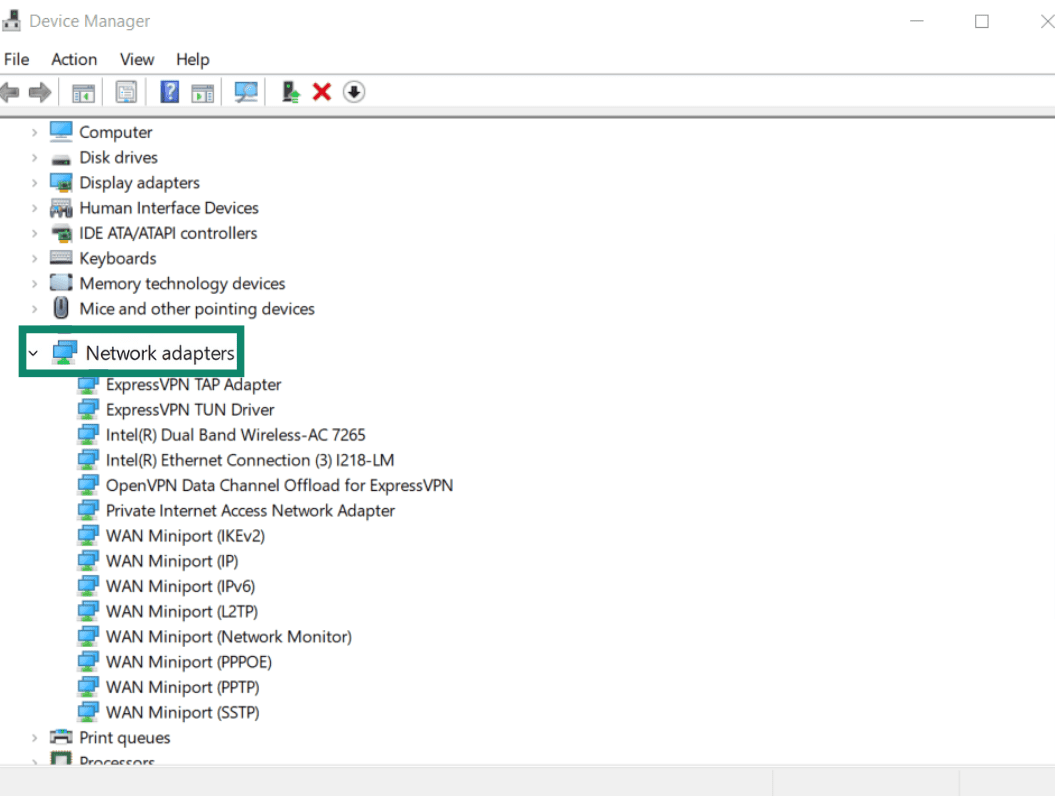Select the ExpressVPN TAP Adapter entry
This screenshot has height=796, width=1055.
click(x=193, y=384)
